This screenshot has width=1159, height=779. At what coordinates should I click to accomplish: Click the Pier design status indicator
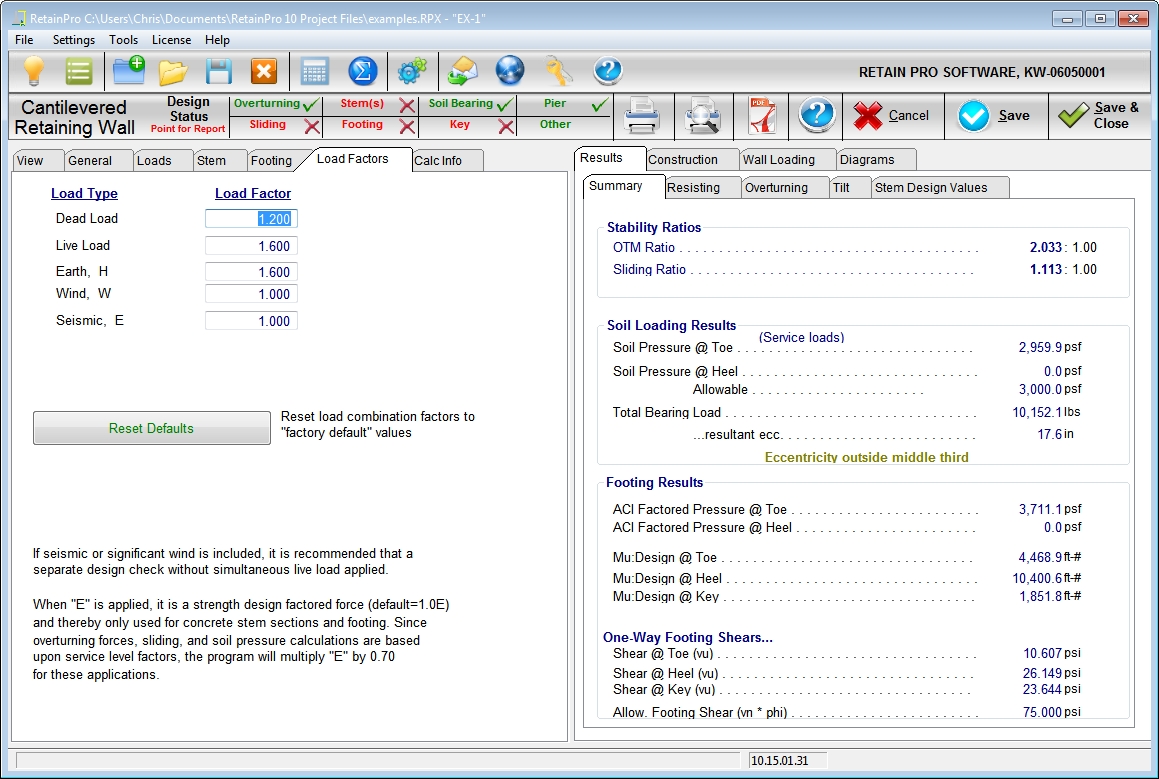click(564, 104)
